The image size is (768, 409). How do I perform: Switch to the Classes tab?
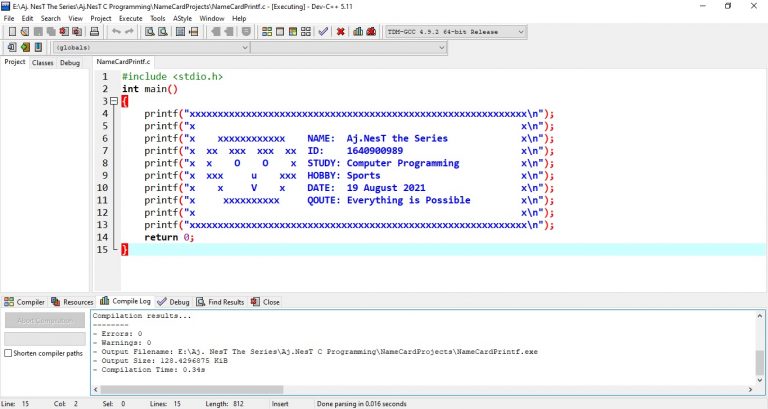click(43, 62)
